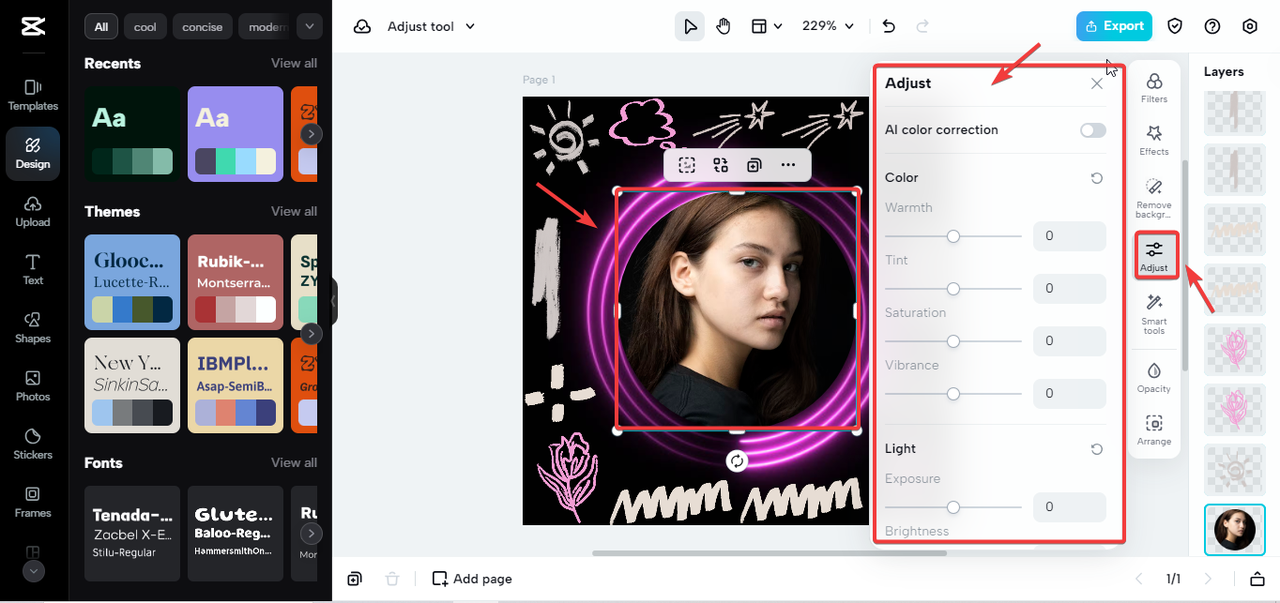
Task: Click View all next to Recents
Action: (294, 63)
